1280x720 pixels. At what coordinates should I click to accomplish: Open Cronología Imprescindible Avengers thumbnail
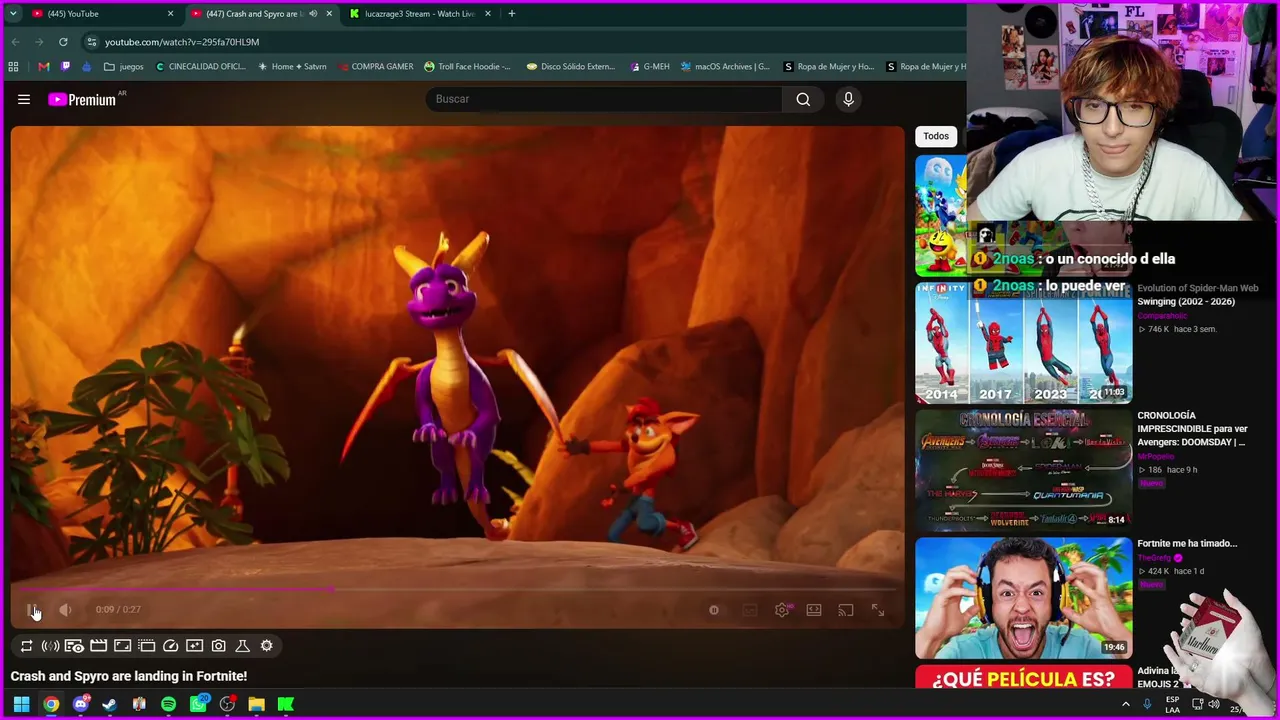click(1024, 469)
